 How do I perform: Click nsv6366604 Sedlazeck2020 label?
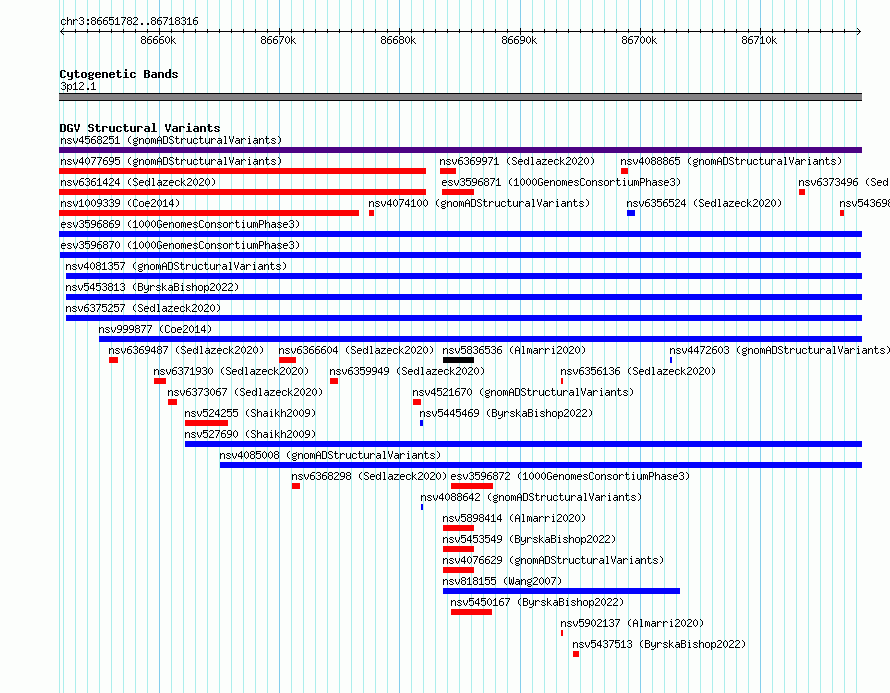click(356, 350)
